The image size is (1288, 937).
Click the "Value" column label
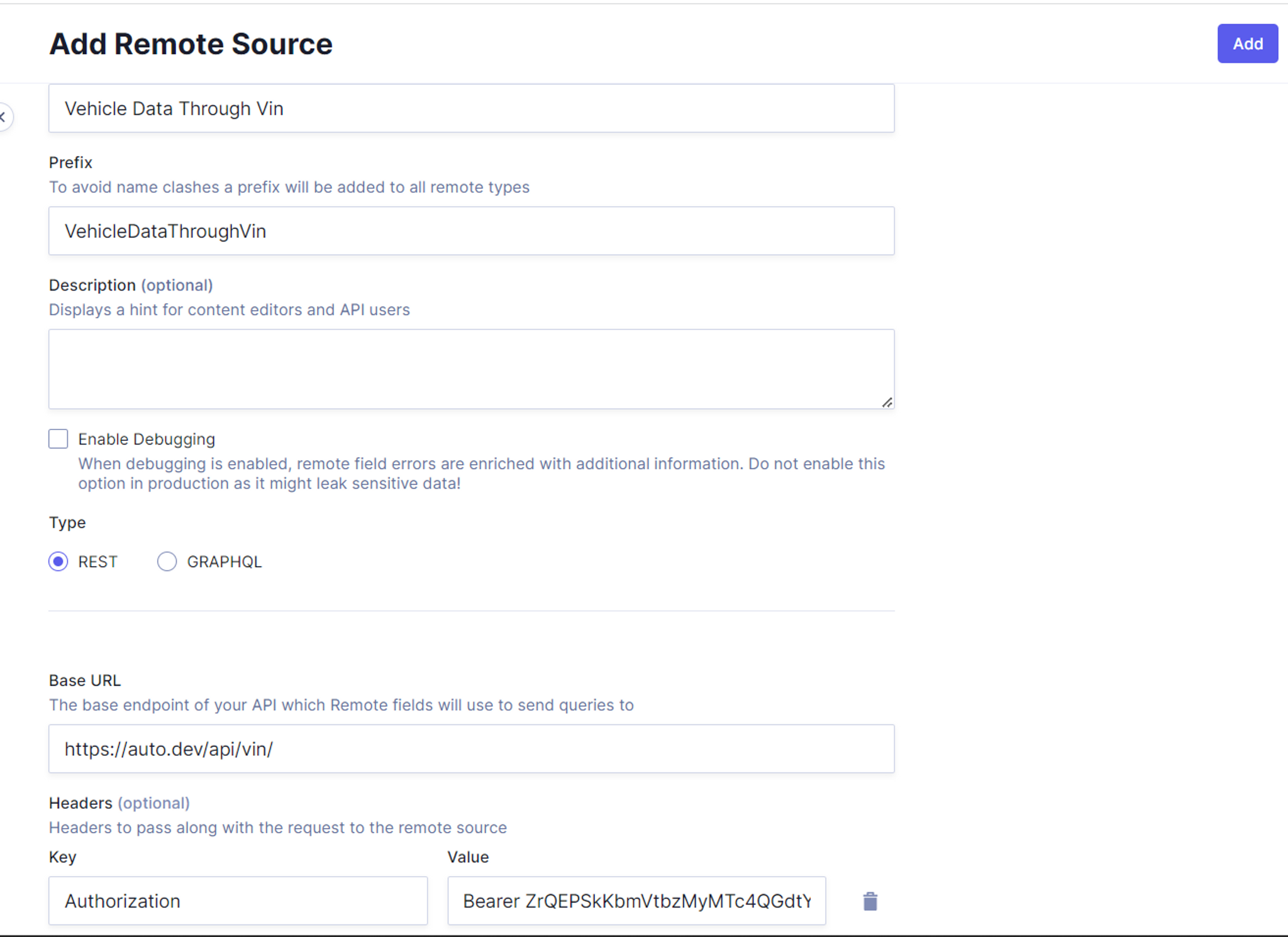(x=468, y=857)
